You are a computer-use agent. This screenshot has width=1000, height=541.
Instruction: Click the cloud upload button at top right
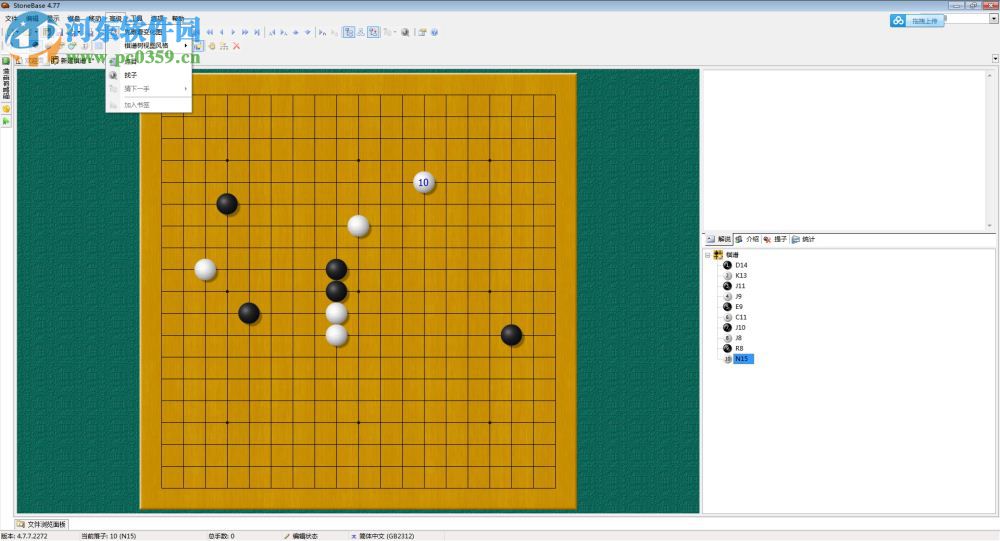click(x=916, y=21)
